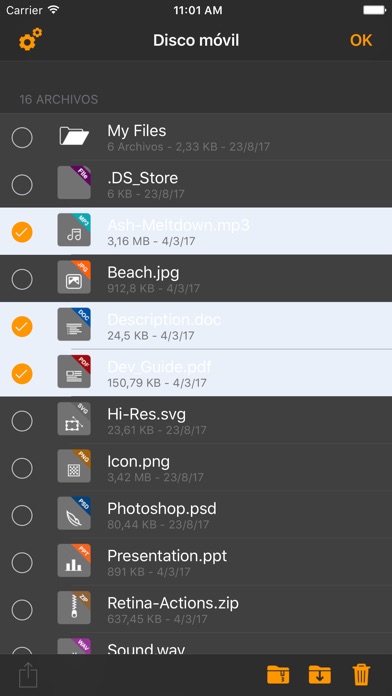Tap the Photoshop.psd PSD file icon

74,513
